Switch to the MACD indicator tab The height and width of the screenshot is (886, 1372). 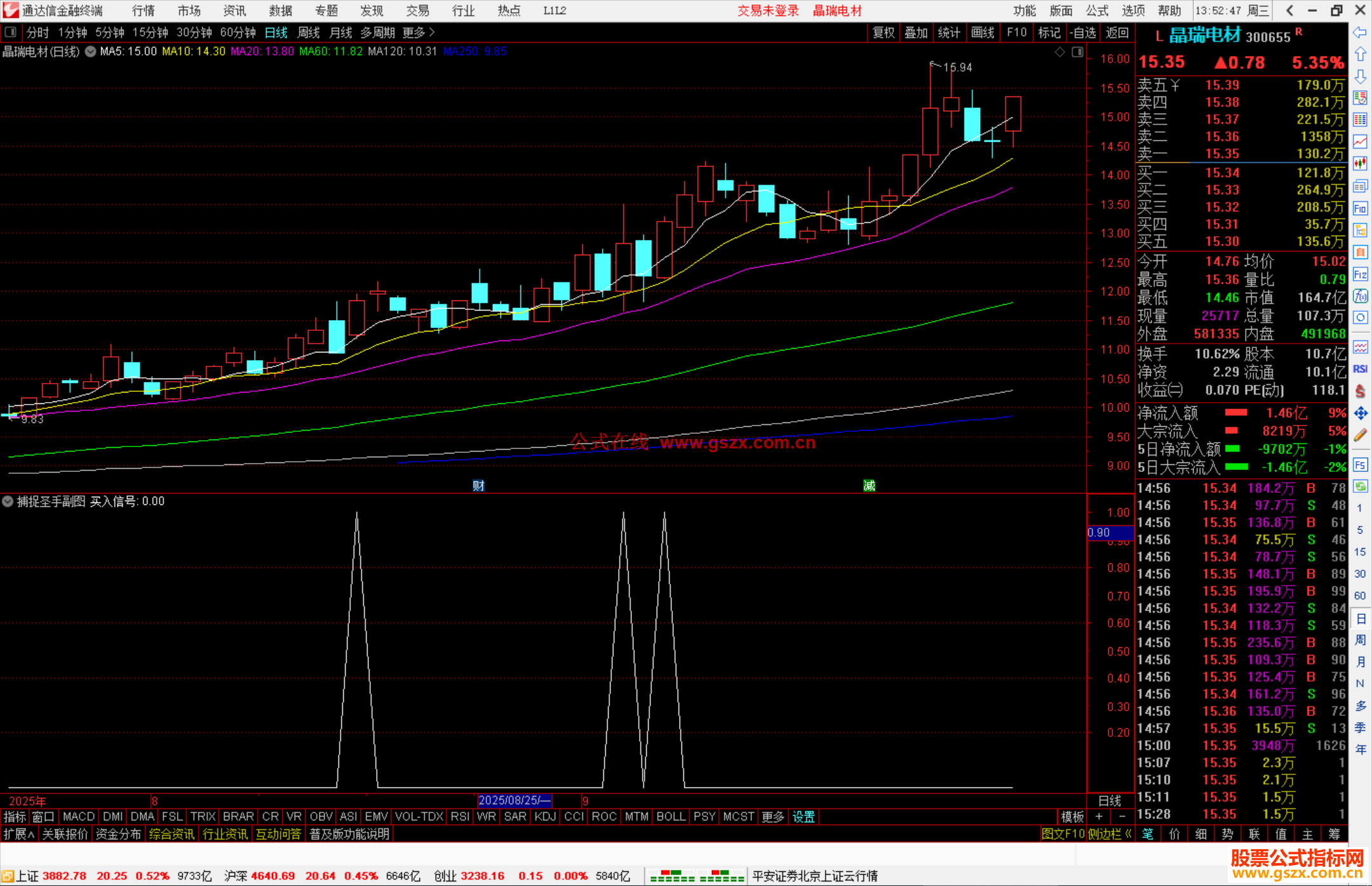point(79,816)
